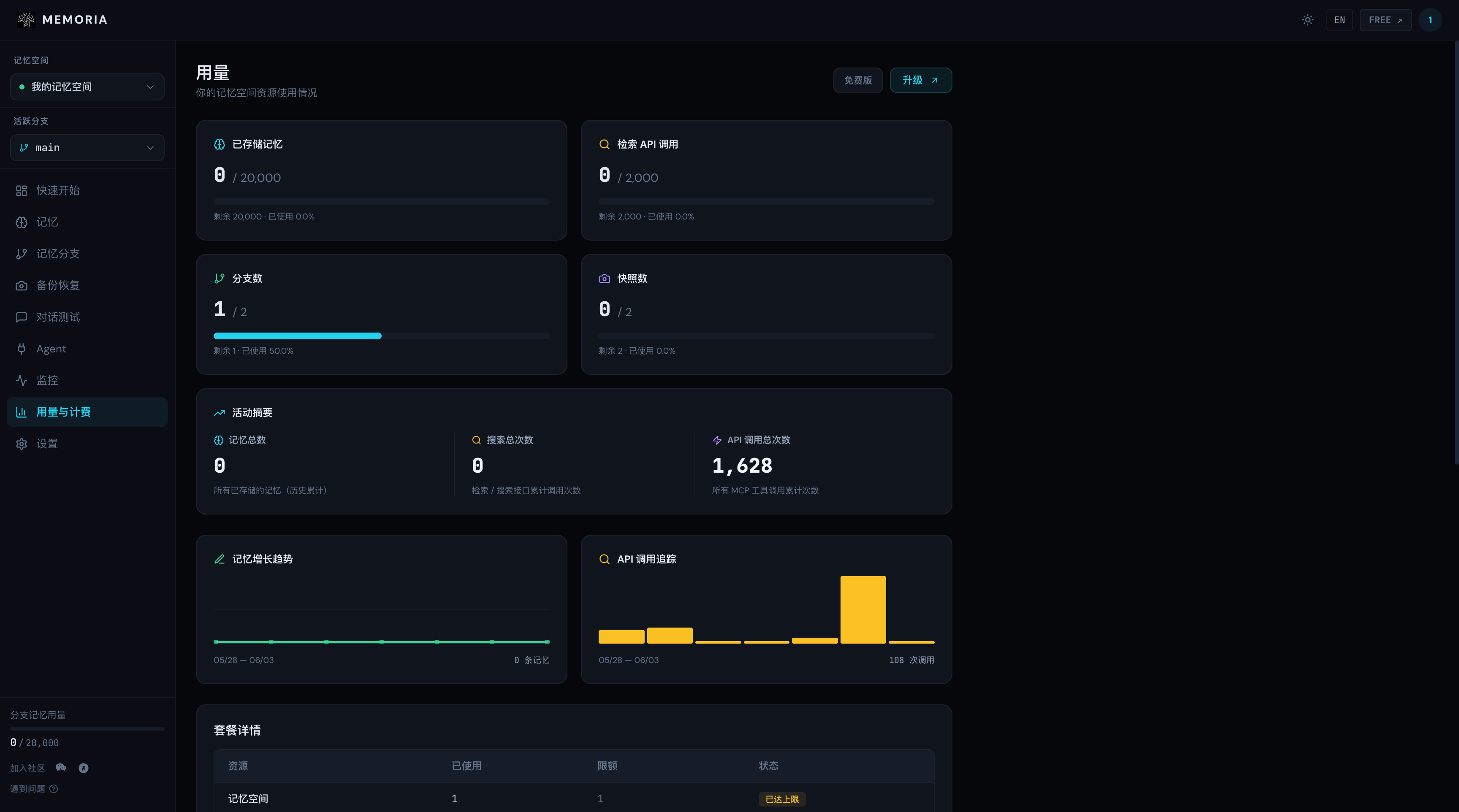Toggle the light/dark theme sun icon

[x=1307, y=20]
